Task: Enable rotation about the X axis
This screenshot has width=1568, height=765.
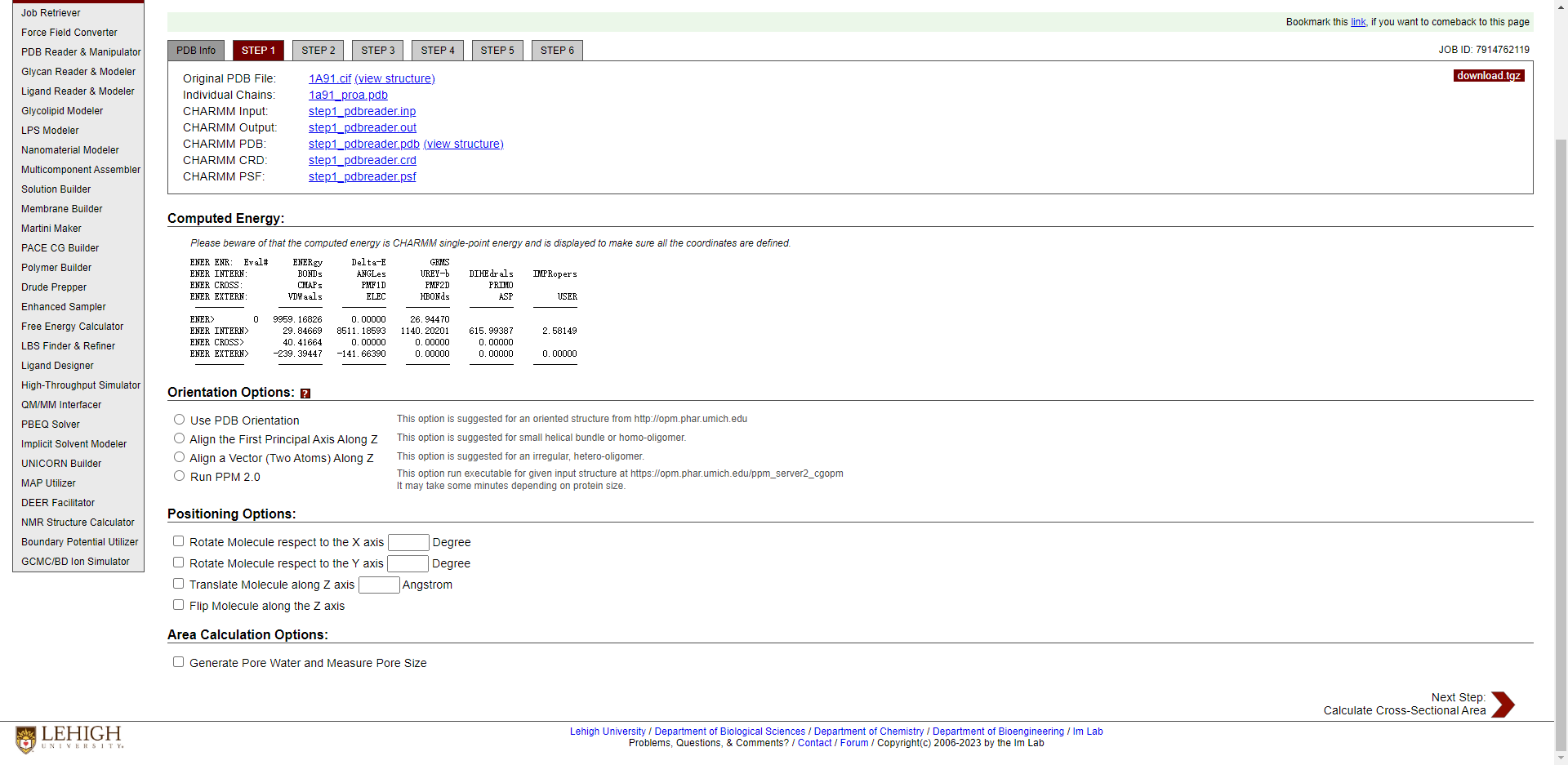Action: click(x=178, y=540)
